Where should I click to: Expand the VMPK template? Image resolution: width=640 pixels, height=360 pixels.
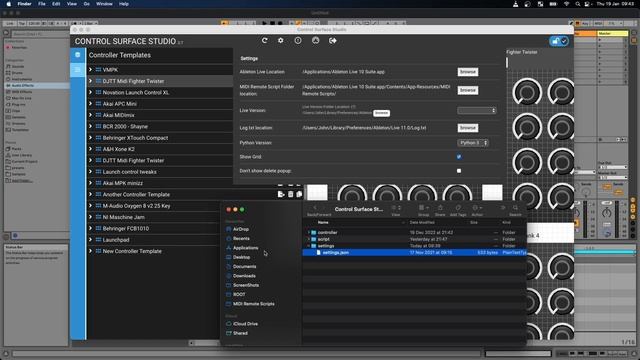coord(91,70)
